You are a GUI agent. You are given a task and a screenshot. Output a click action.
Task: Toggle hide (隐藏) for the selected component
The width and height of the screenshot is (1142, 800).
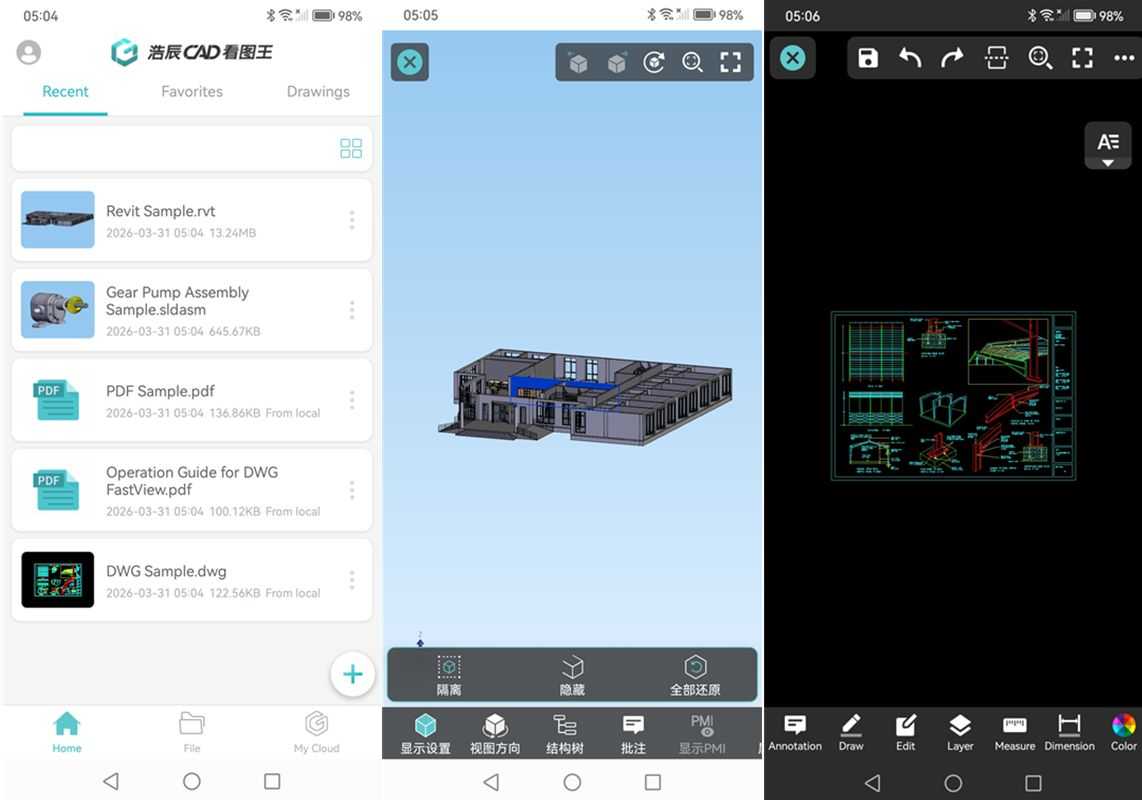pyautogui.click(x=572, y=672)
